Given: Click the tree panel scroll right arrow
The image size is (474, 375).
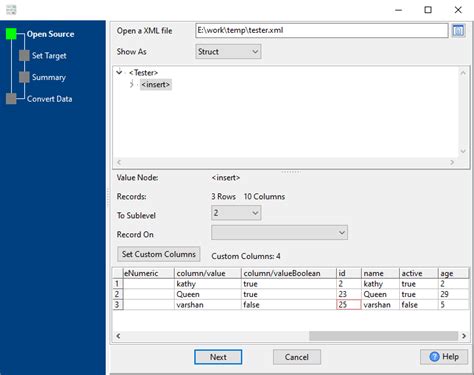Looking at the screenshot, I should click(x=452, y=162).
